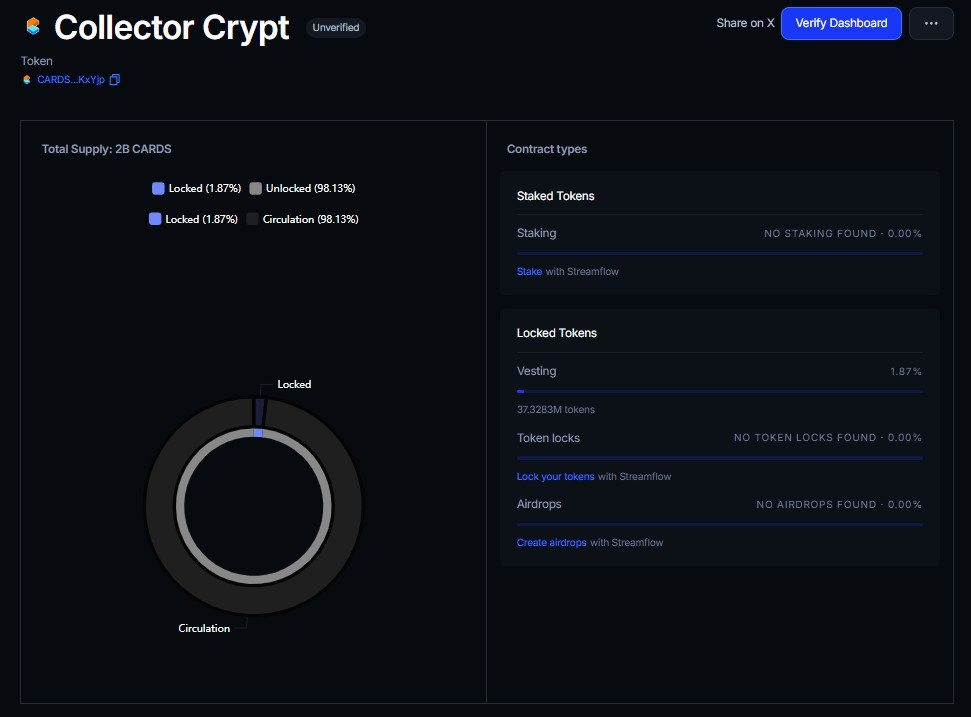Click the Vesting progress bar
Screen dimensions: 971x717
pos(720,391)
